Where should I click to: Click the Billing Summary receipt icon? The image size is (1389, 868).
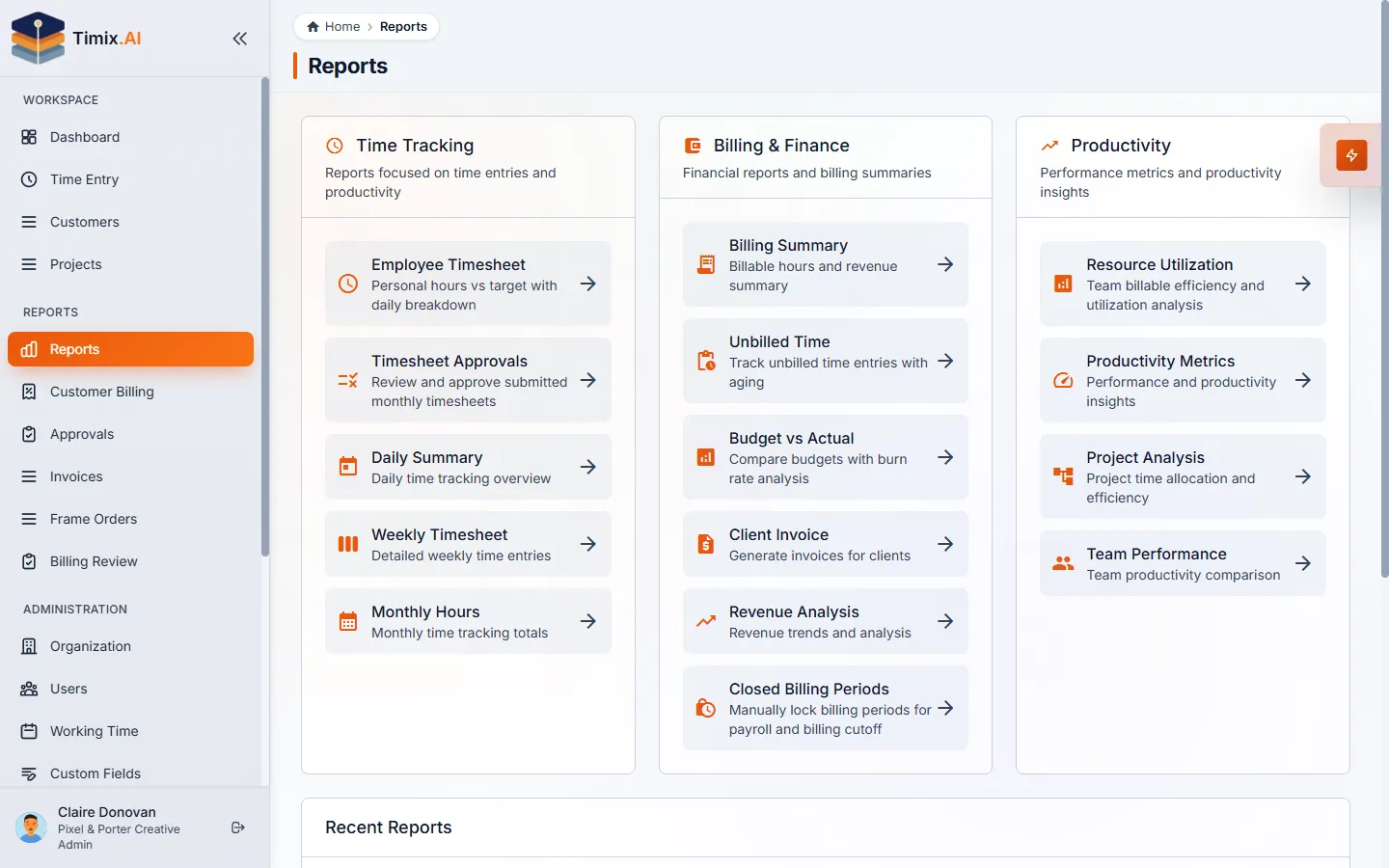coord(706,264)
